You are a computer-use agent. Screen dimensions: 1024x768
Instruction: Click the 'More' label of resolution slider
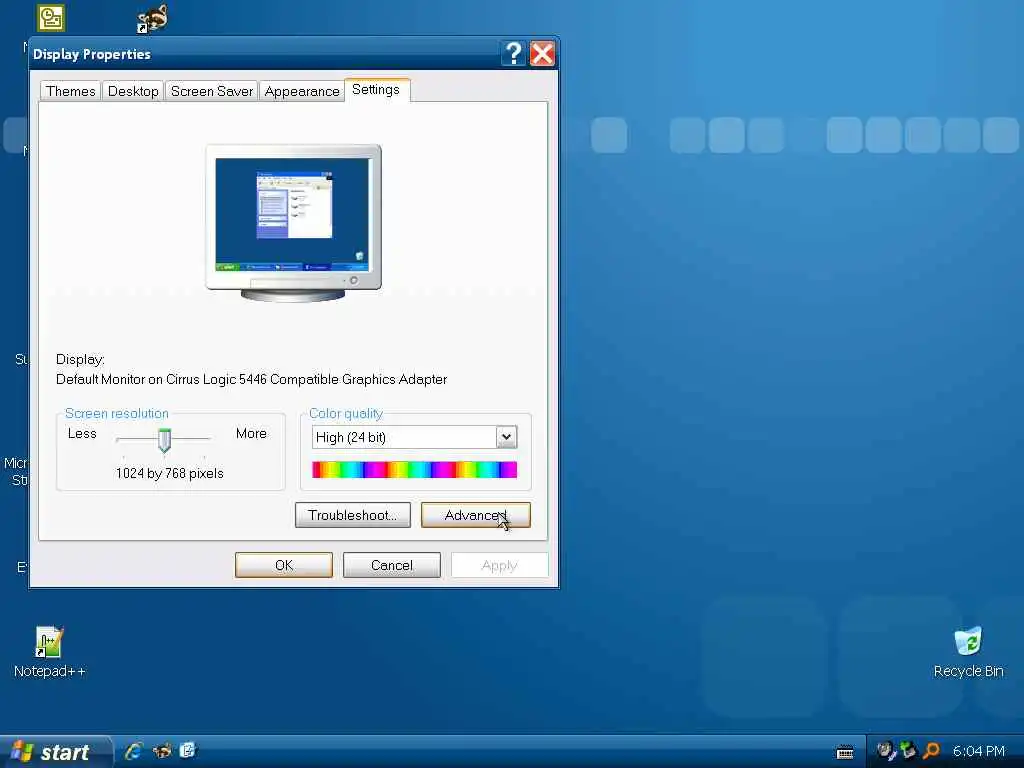(x=251, y=434)
